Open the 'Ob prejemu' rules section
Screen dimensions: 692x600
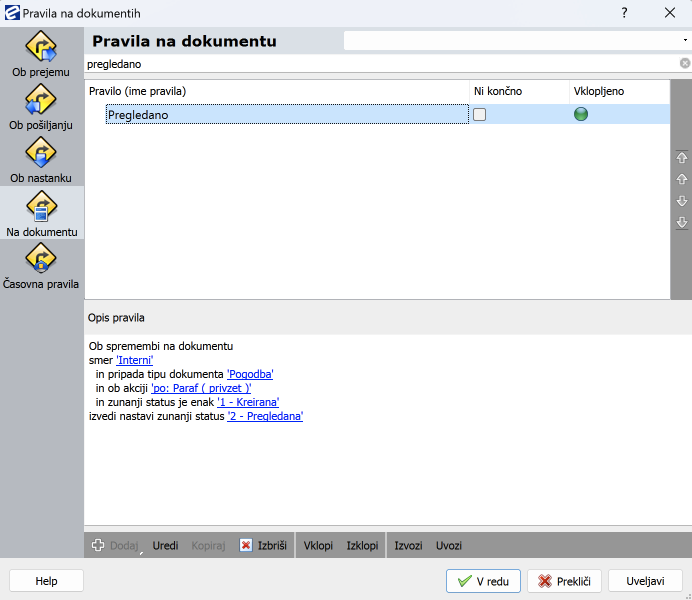(41, 54)
